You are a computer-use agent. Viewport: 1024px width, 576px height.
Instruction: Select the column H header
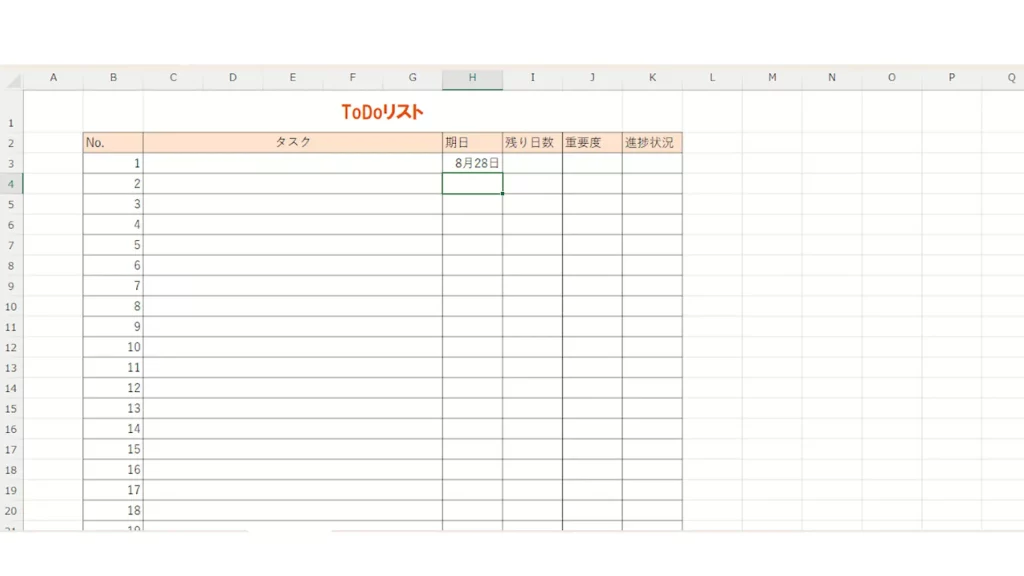[x=472, y=78]
